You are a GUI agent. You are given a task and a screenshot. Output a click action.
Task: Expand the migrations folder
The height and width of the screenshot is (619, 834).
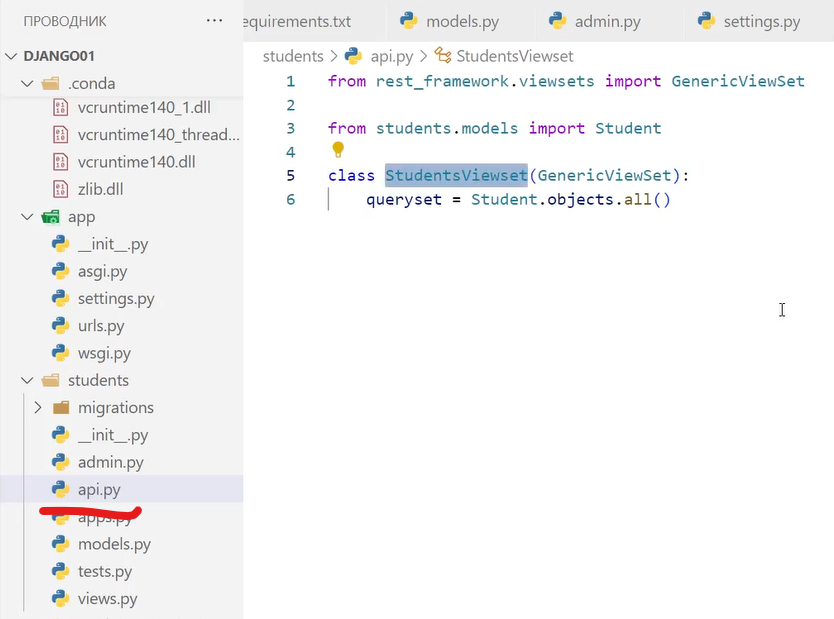point(38,408)
